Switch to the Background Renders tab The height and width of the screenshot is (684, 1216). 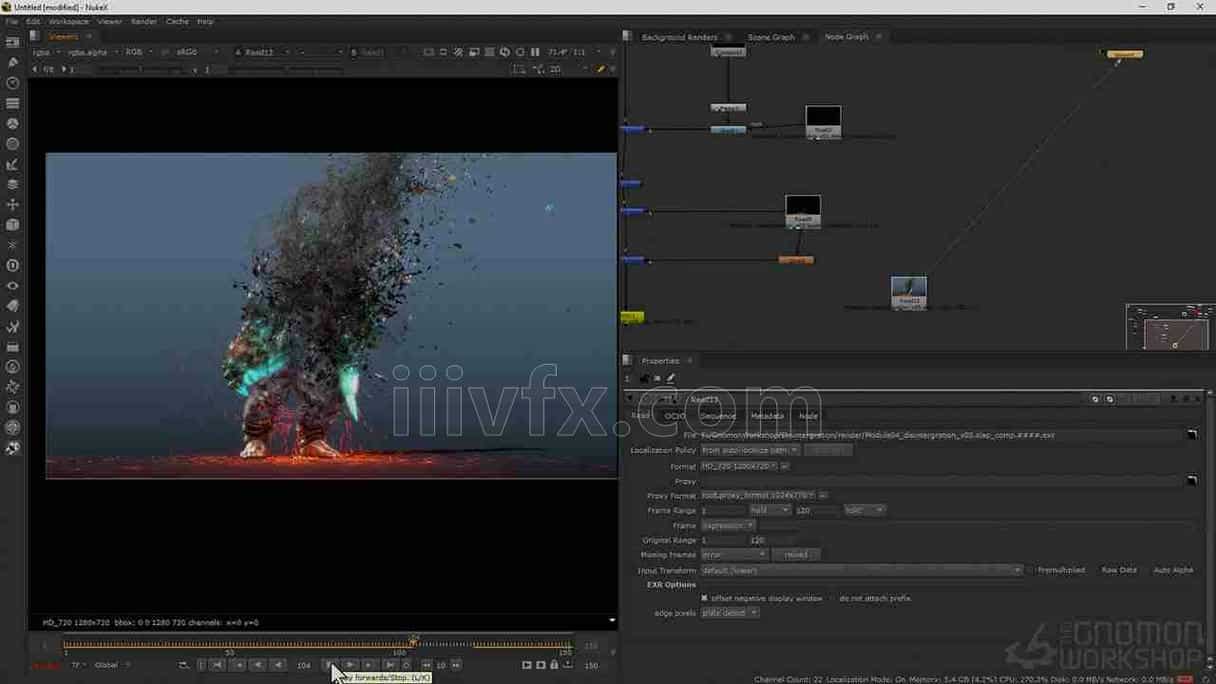click(679, 37)
